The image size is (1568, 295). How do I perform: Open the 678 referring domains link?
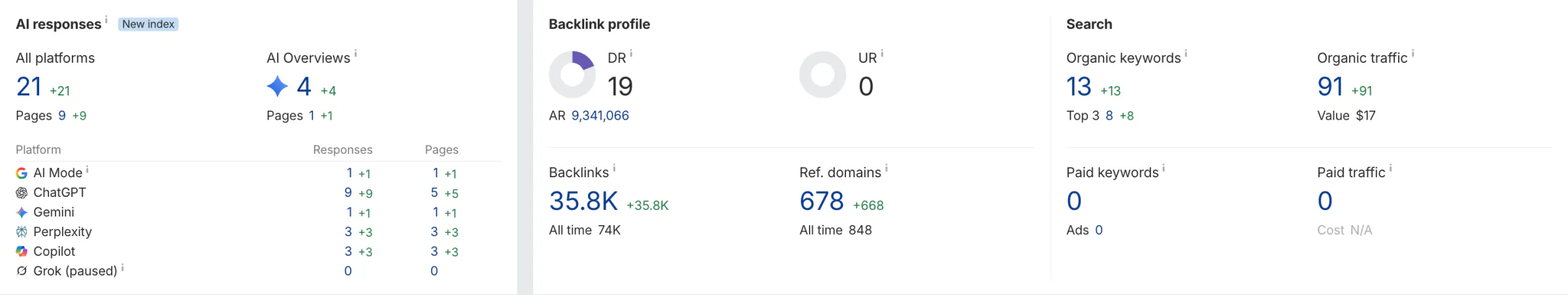pos(822,201)
